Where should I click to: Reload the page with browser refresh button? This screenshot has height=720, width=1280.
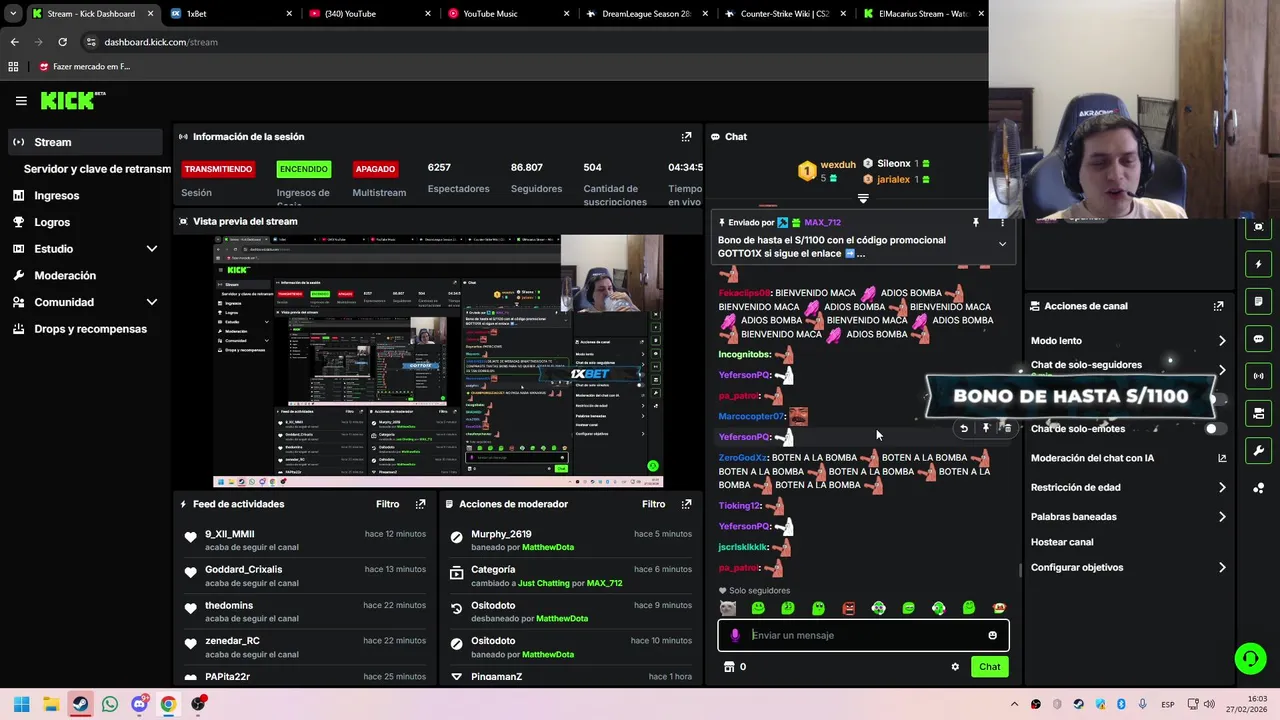(62, 42)
